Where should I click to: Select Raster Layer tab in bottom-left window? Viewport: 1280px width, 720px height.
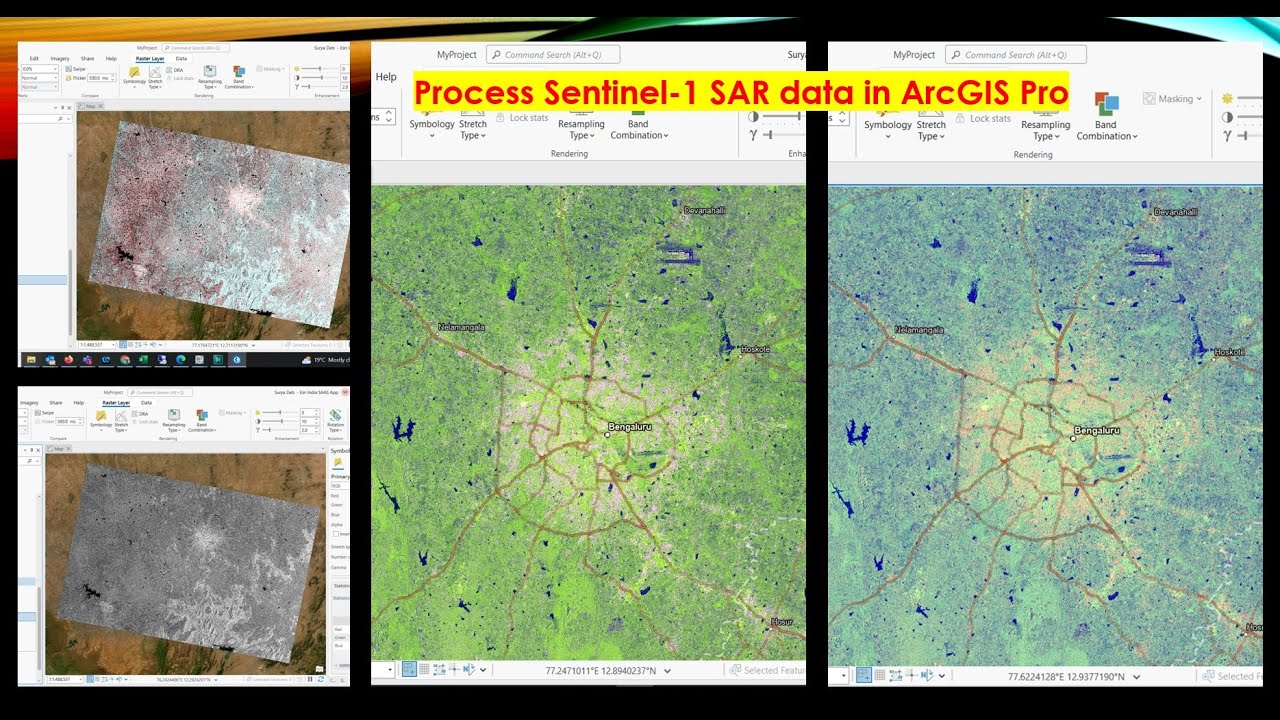116,403
